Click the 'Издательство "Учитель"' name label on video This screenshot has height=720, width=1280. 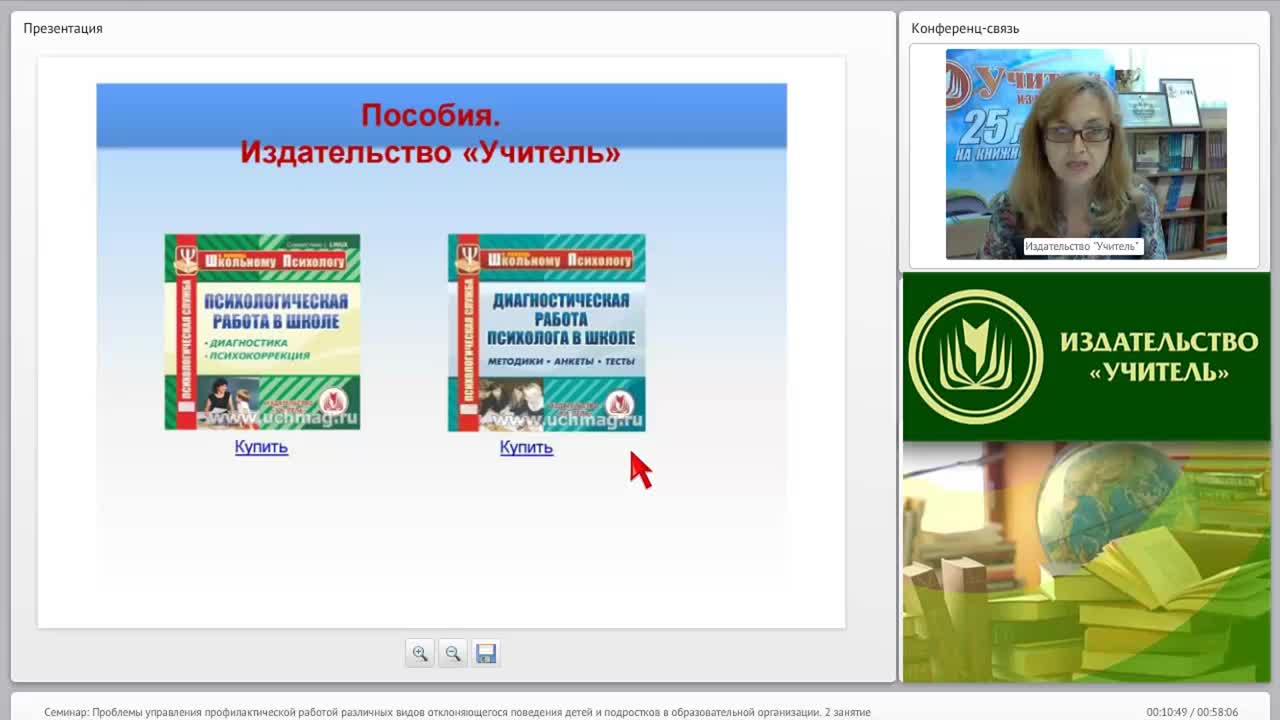[x=1082, y=246]
